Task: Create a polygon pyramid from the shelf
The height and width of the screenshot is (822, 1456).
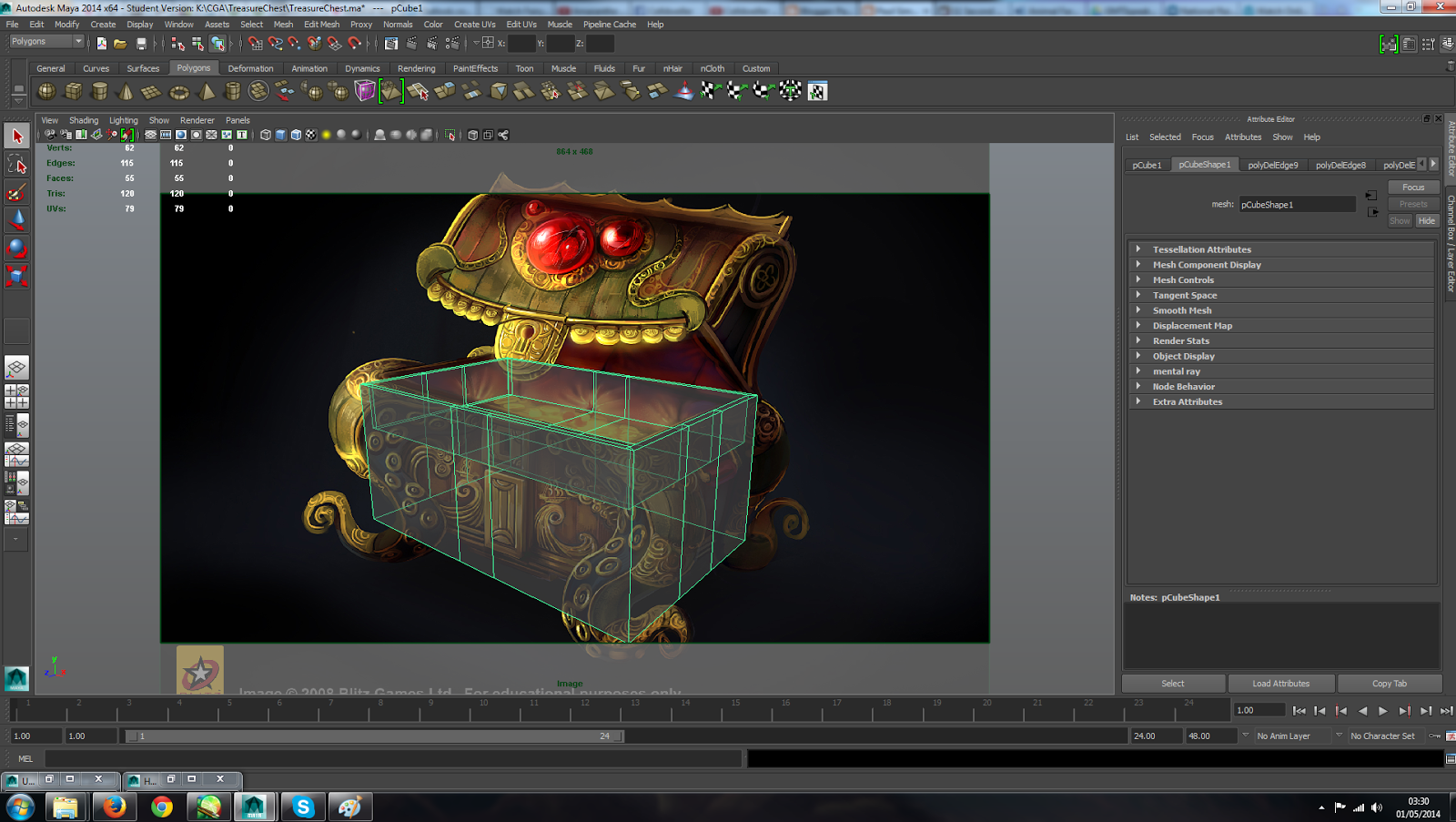Action: coord(206,91)
